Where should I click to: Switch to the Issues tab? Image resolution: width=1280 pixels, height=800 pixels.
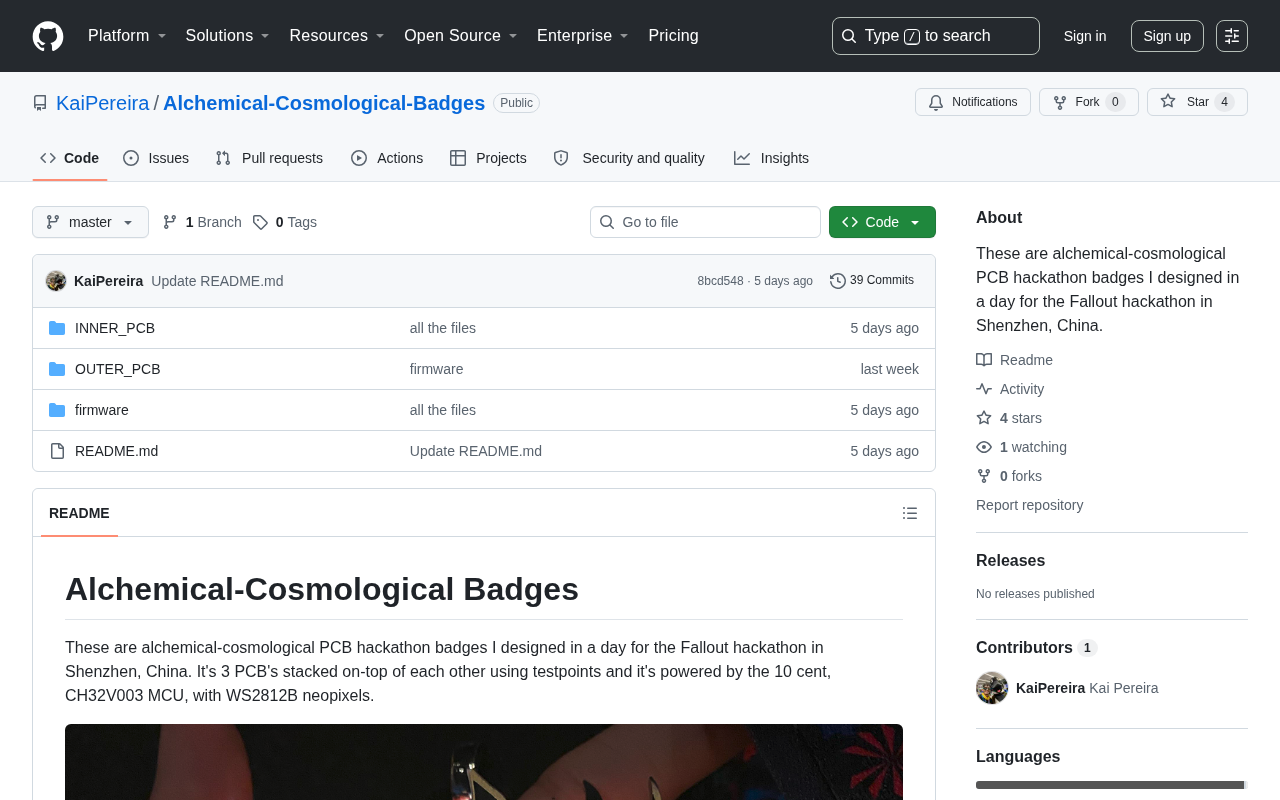point(156,158)
